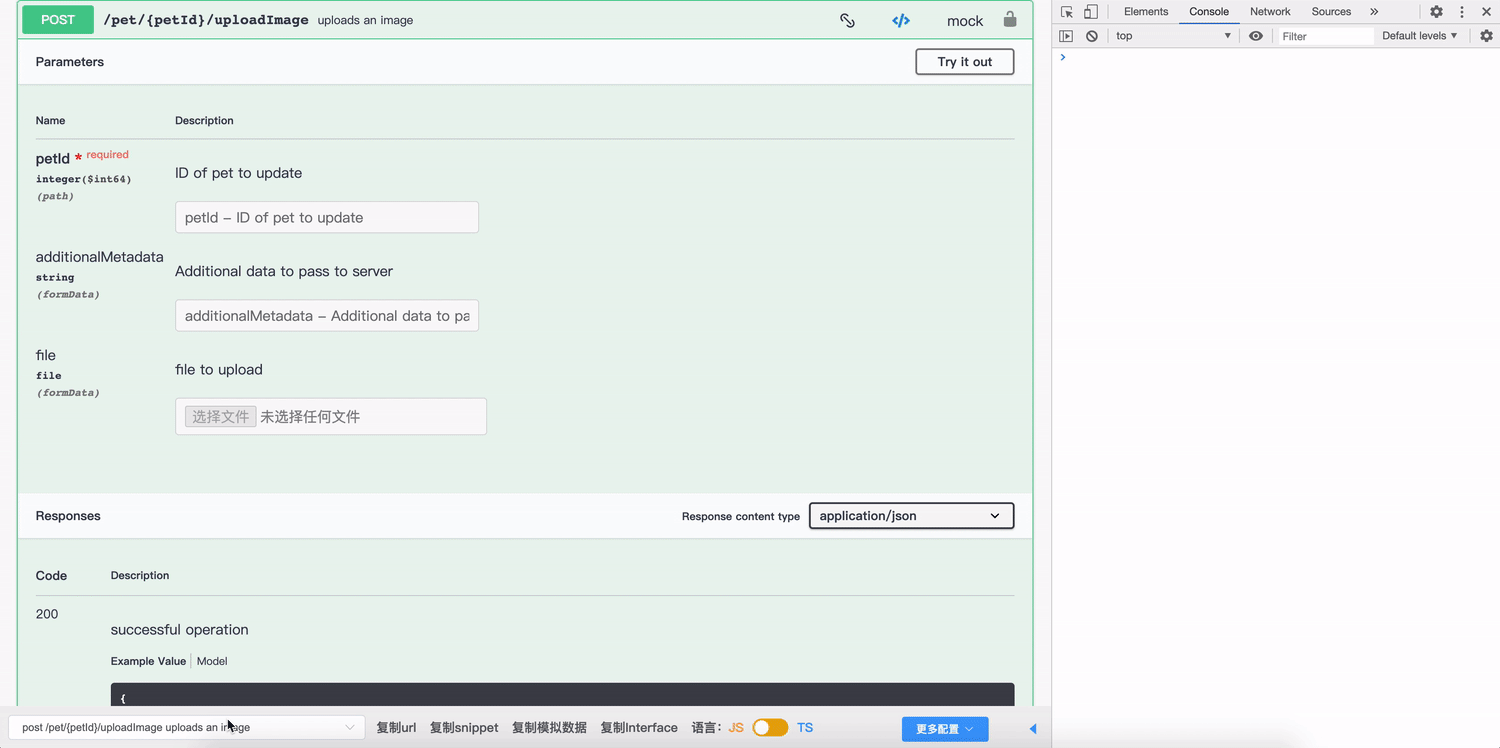
Task: Open the DevTools three-dot menu
Action: click(1462, 12)
